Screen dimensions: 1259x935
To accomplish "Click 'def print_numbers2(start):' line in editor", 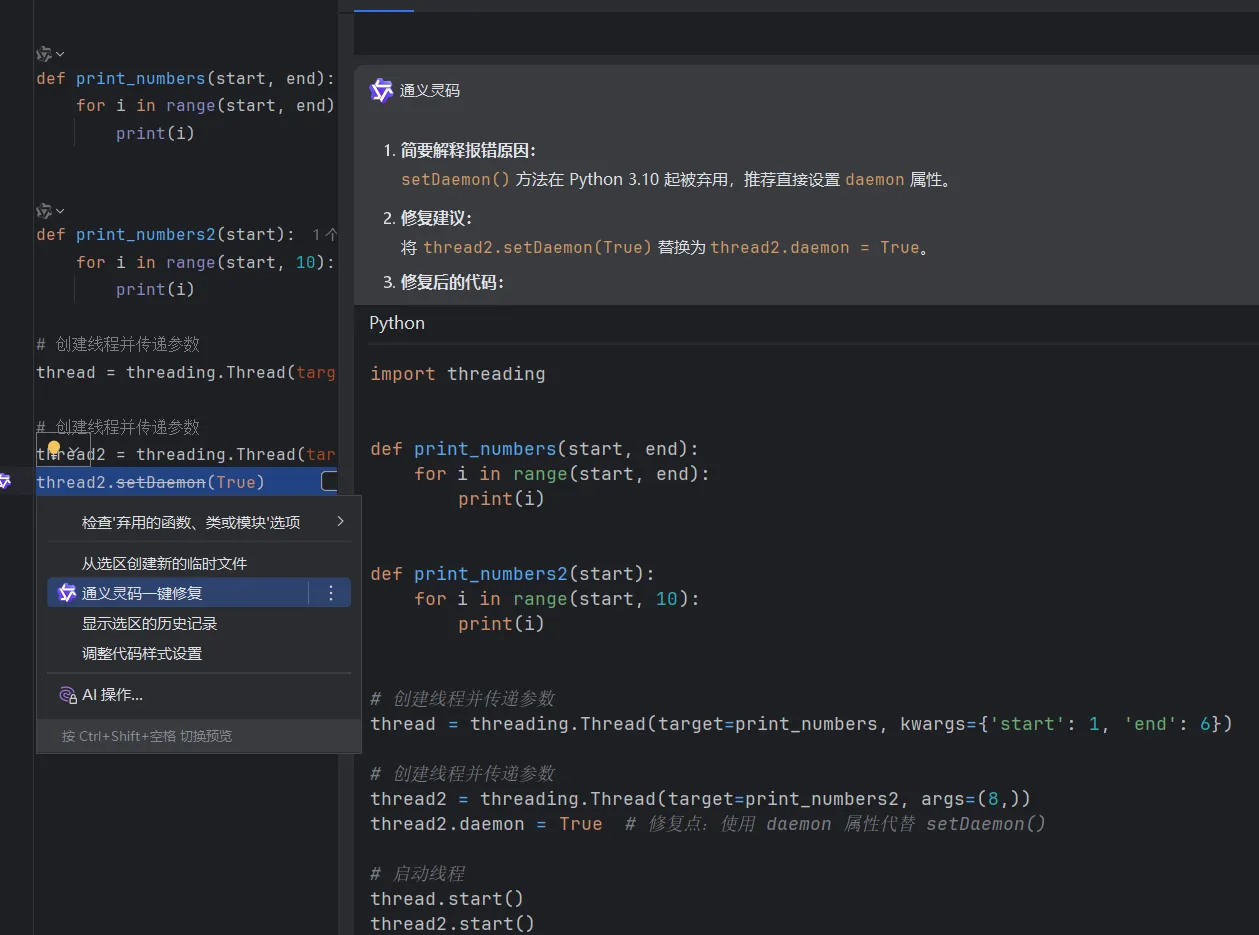I will point(165,235).
